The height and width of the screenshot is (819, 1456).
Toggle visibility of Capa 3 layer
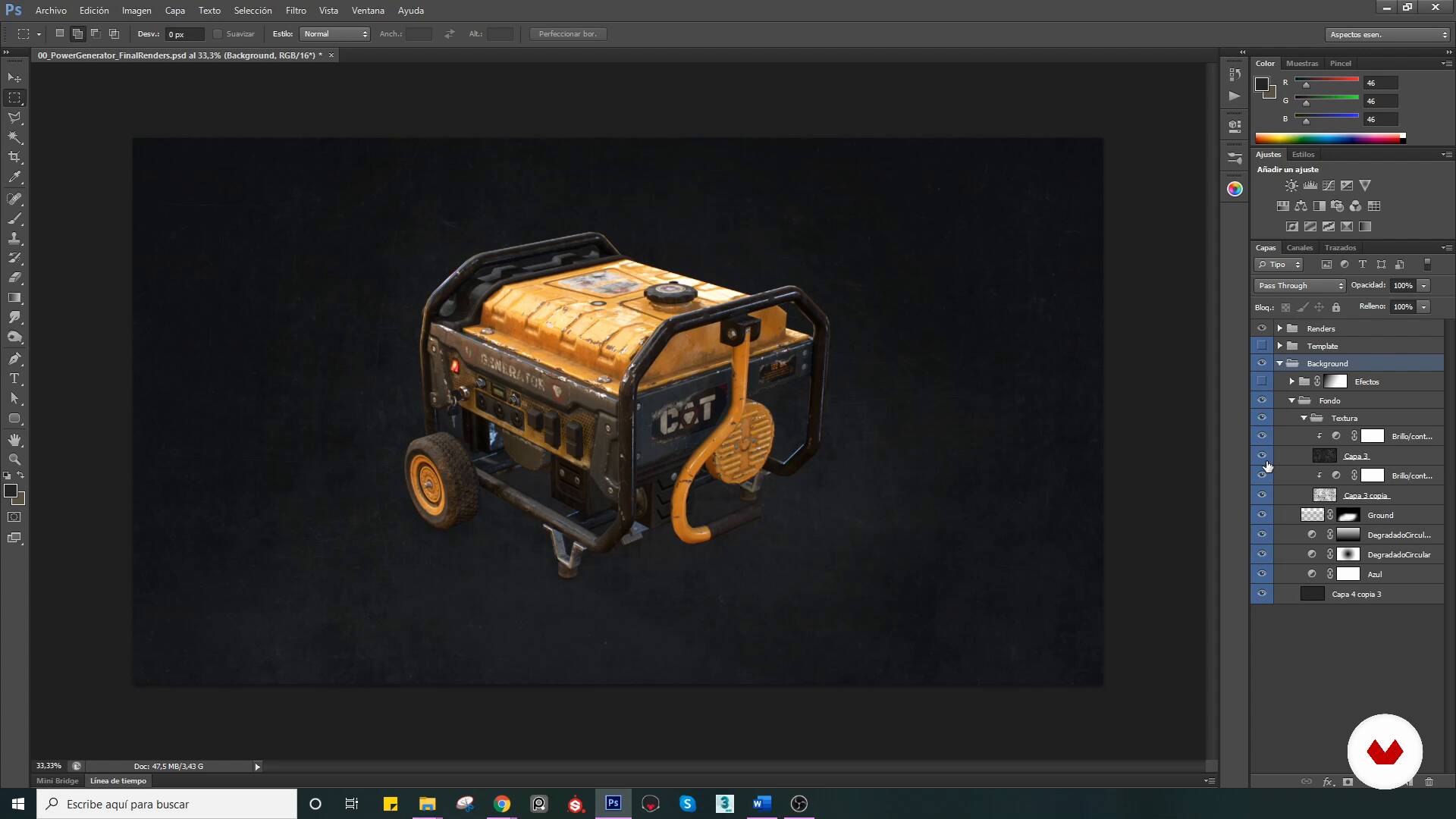point(1262,456)
